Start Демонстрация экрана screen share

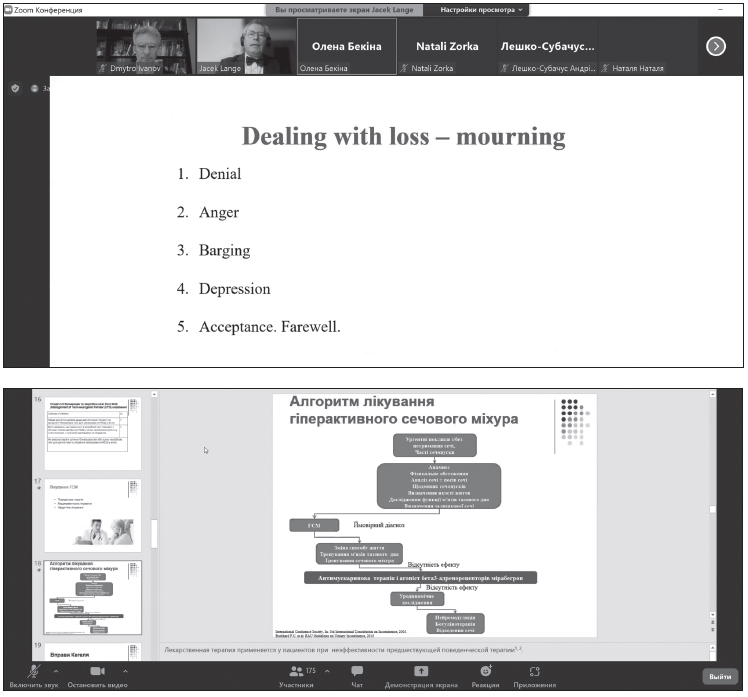point(421,671)
